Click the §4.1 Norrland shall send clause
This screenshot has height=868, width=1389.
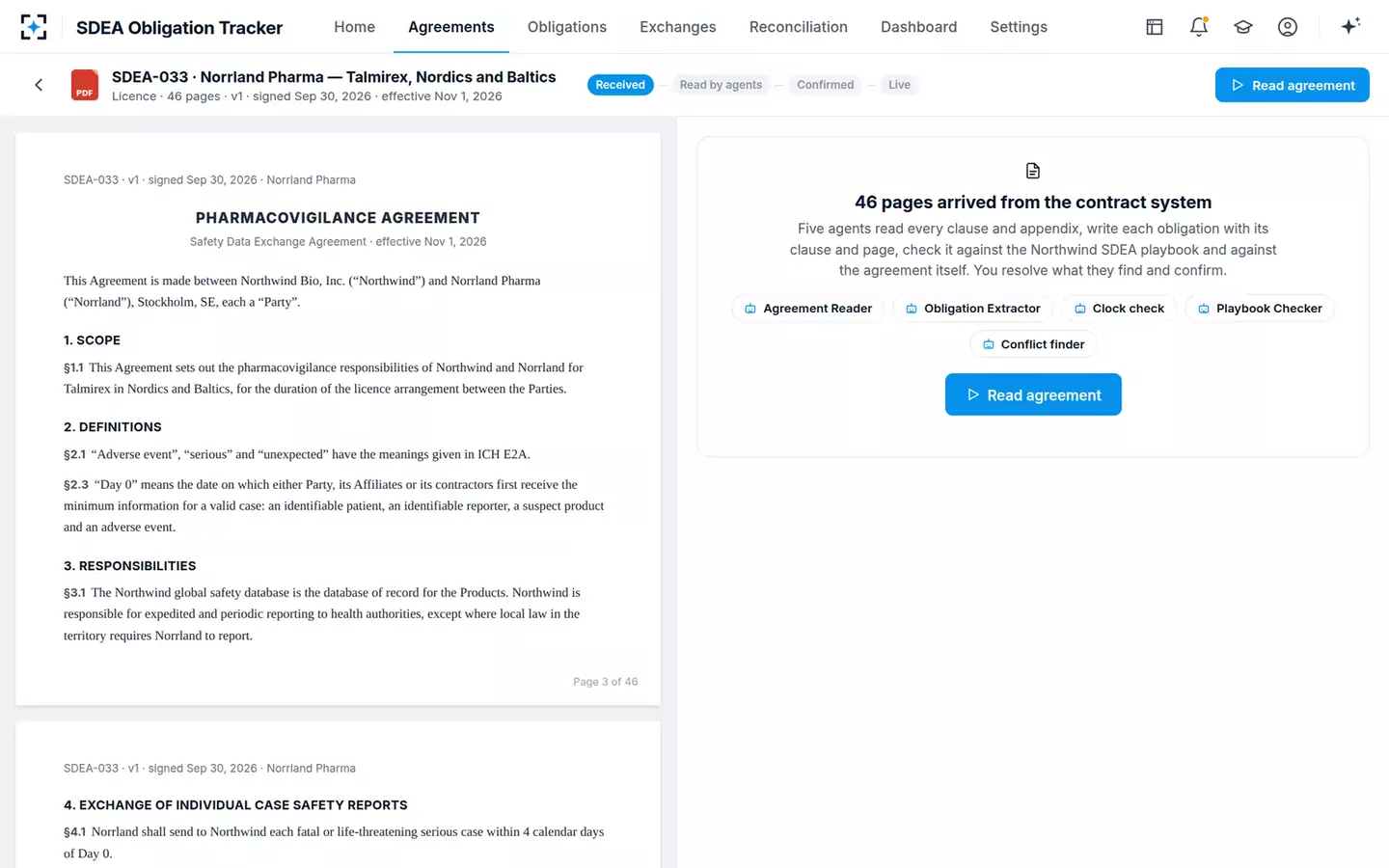[x=334, y=842]
